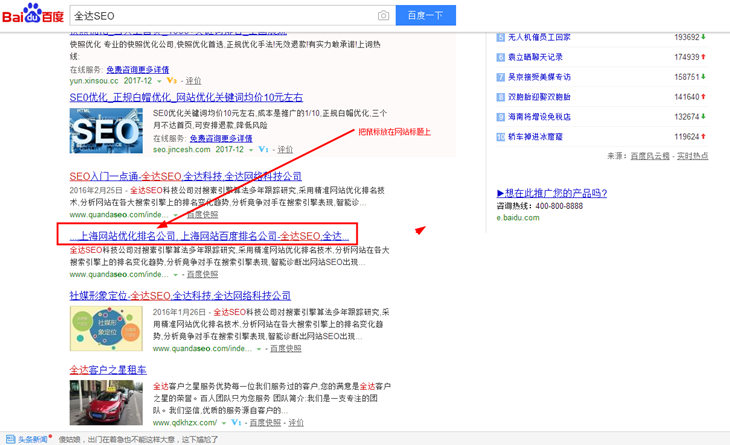Click rank badge 5 in hot list
Screen dimensions: 730x445
(500, 37)
